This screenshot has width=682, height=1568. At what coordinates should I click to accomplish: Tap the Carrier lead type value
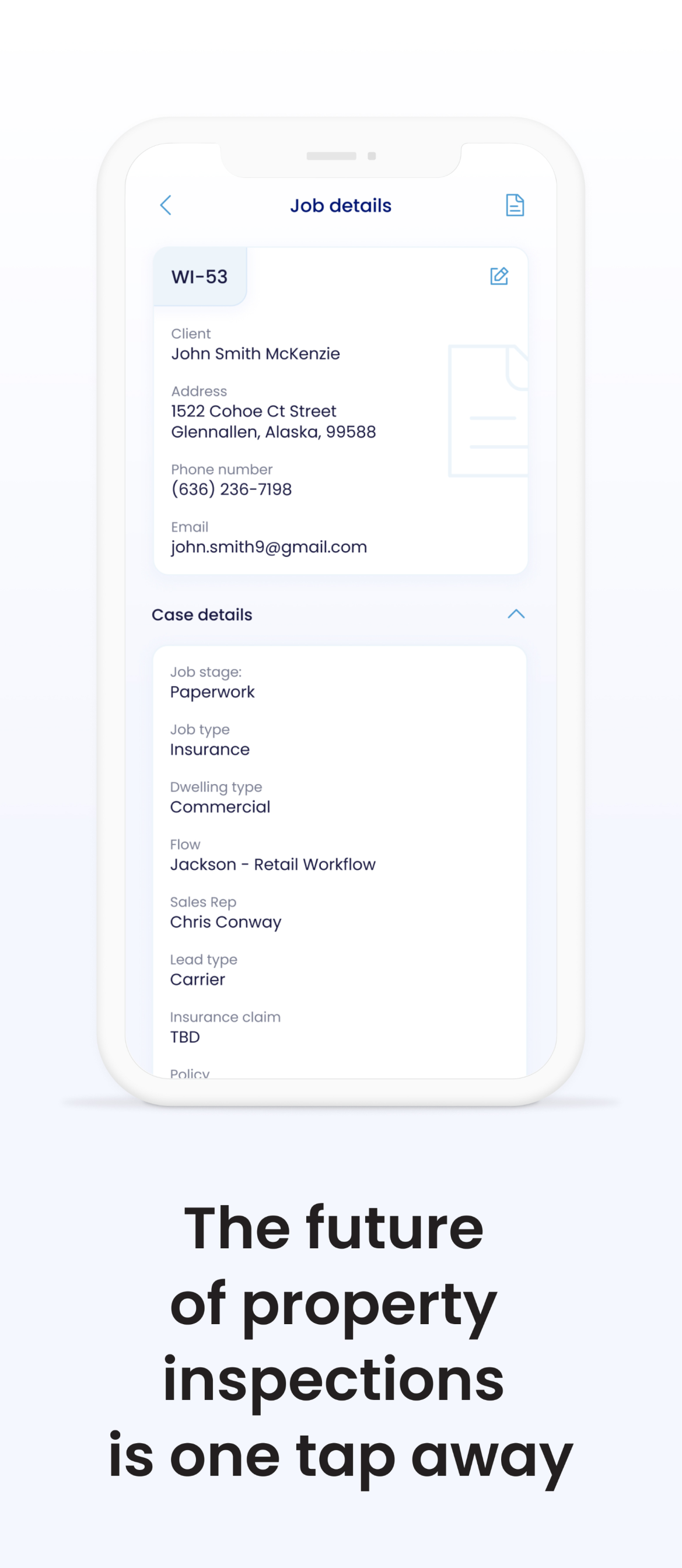[x=197, y=979]
